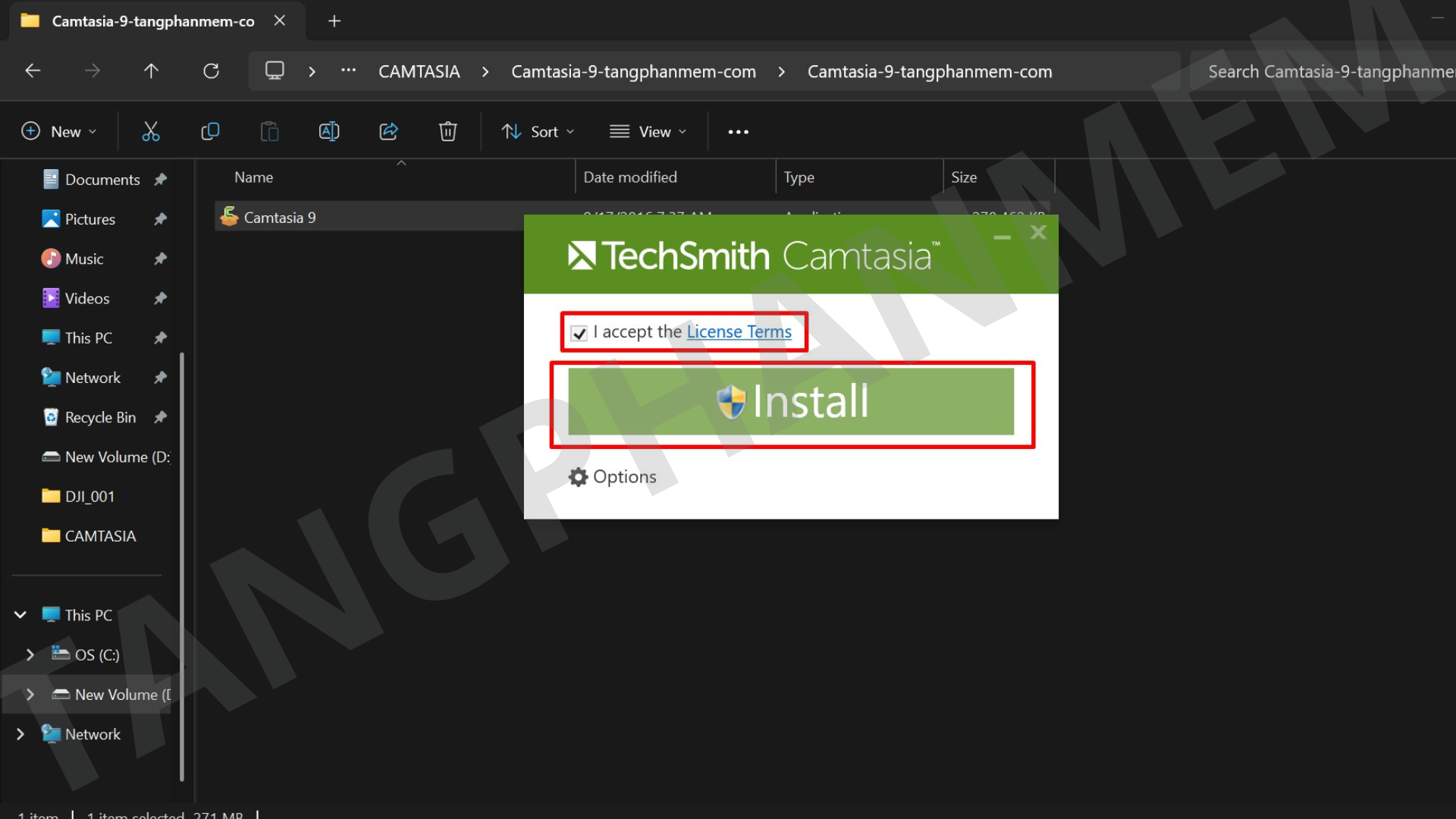Go back with the left arrow

[33, 71]
